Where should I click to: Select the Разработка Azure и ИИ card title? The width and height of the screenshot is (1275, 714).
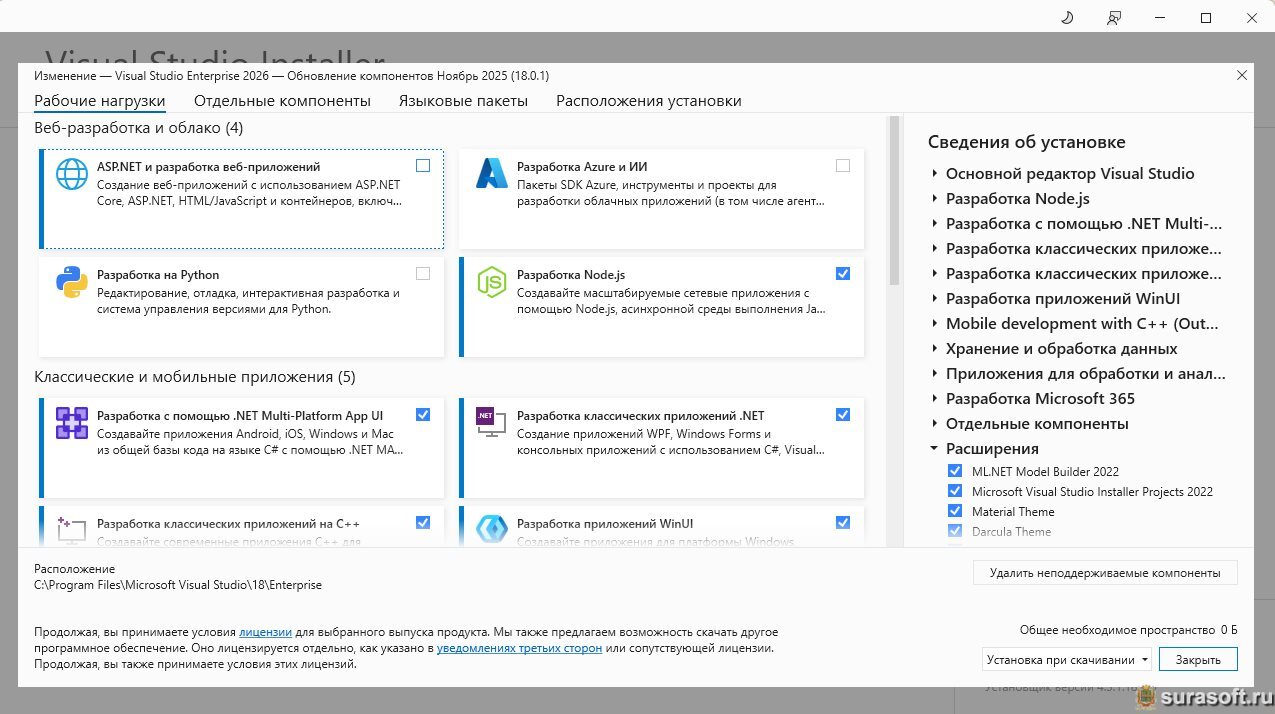pyautogui.click(x=582, y=167)
